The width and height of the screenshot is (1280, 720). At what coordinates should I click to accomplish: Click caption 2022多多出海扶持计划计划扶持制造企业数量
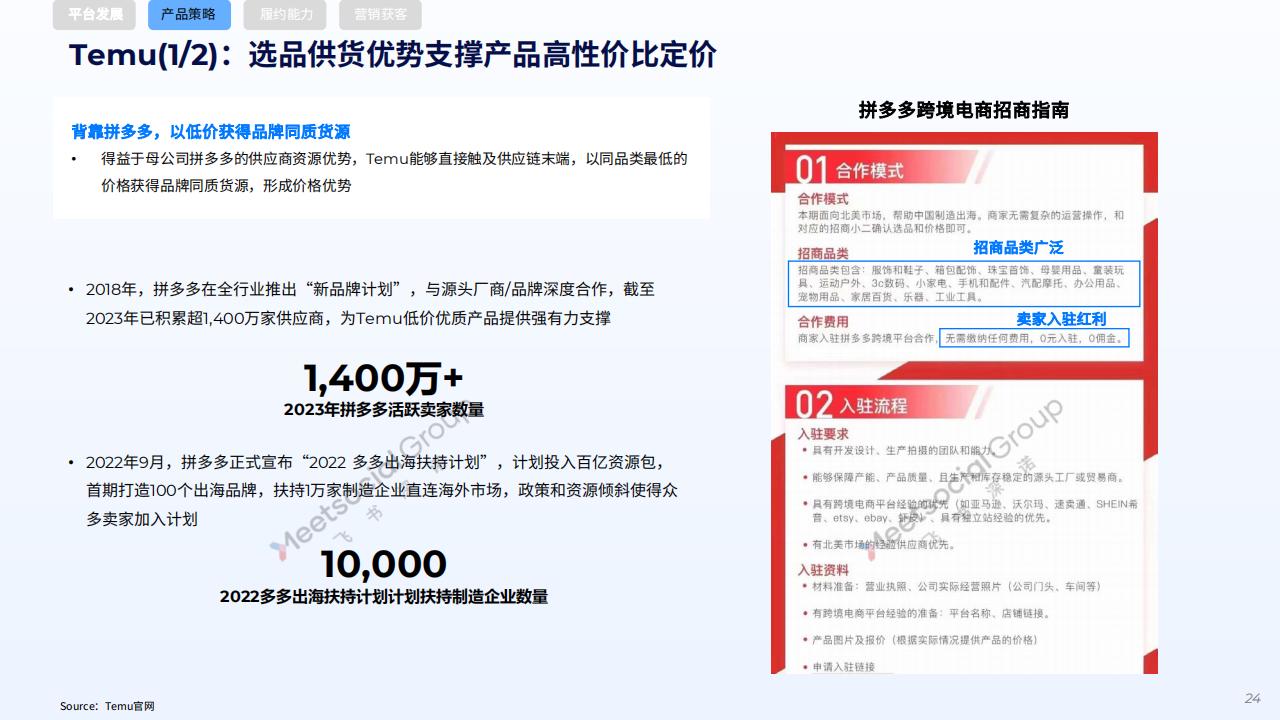(x=384, y=597)
